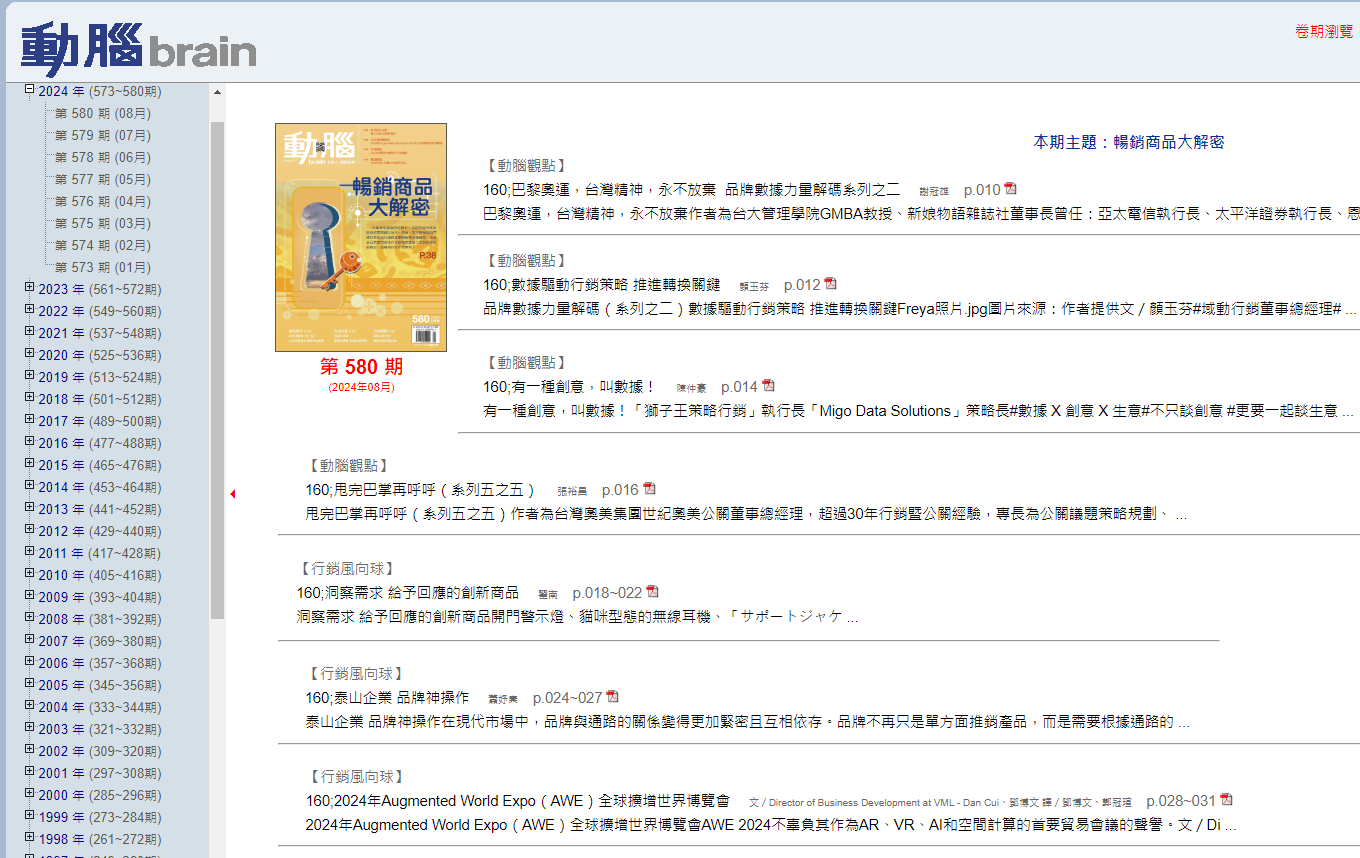1360x858 pixels.
Task: Open article 有一種創意，叫數據！
Action: (x=569, y=387)
